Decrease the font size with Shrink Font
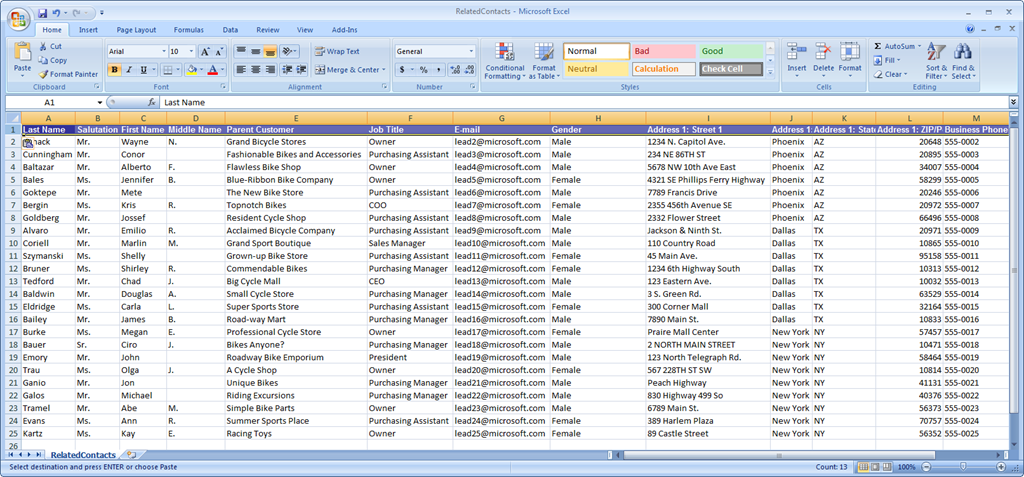Screen dimensions: 1024x477 click(219, 52)
